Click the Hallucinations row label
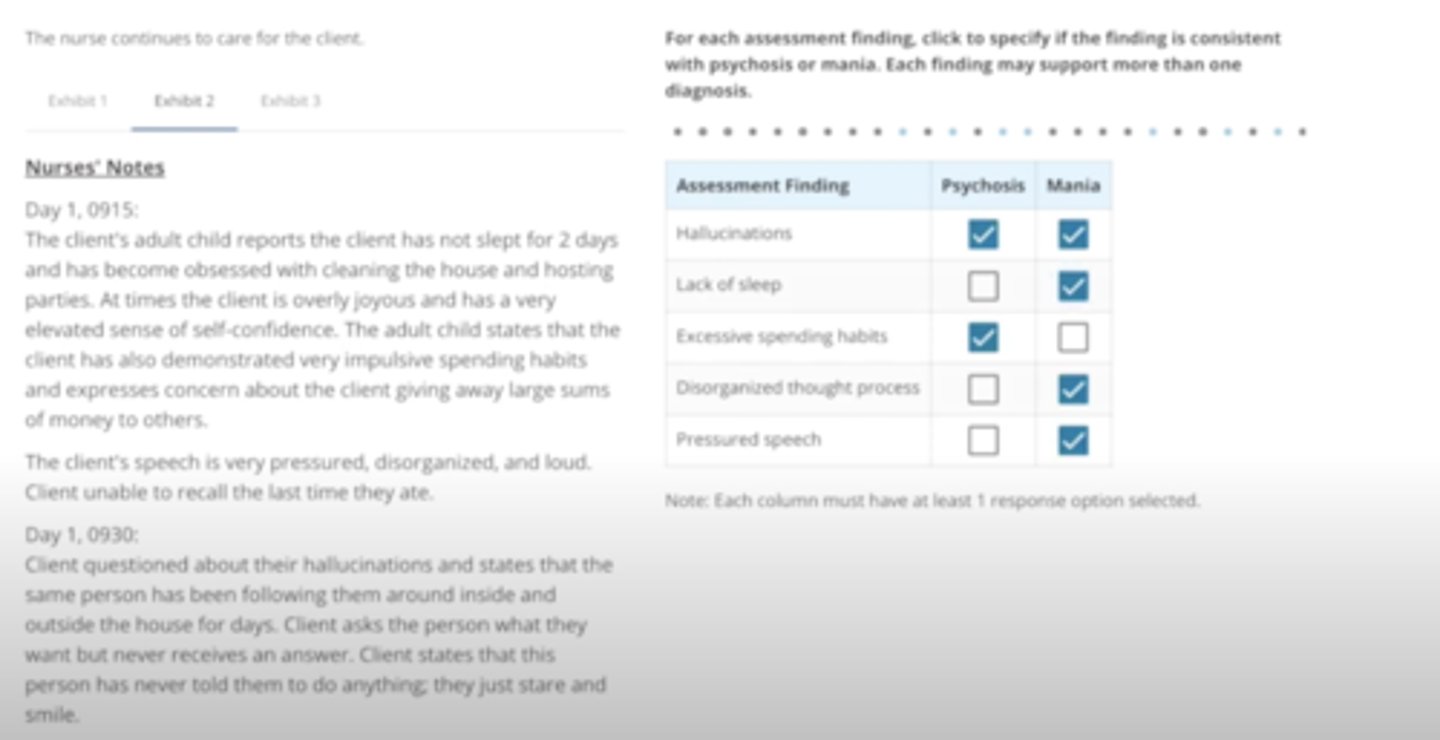Viewport: 1440px width, 740px height. tap(734, 234)
